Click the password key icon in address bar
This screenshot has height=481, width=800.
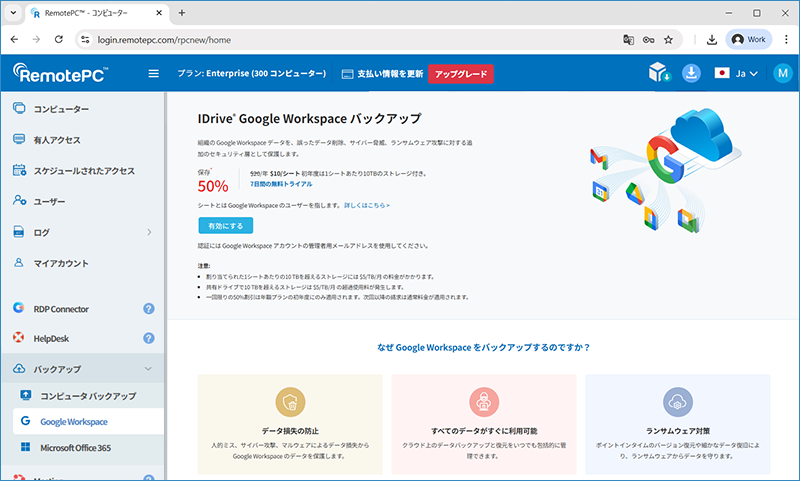pos(648,40)
